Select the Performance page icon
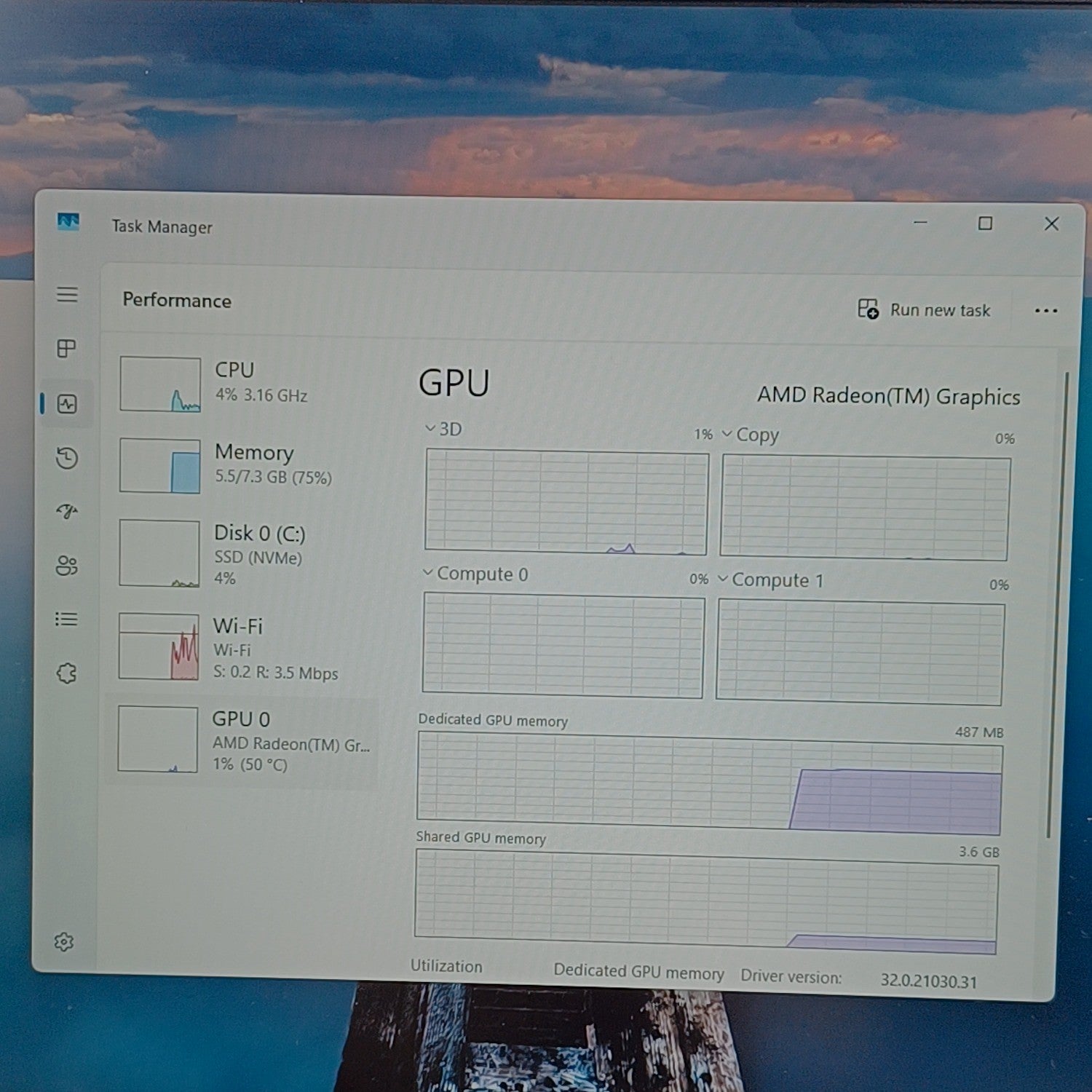 (67, 404)
